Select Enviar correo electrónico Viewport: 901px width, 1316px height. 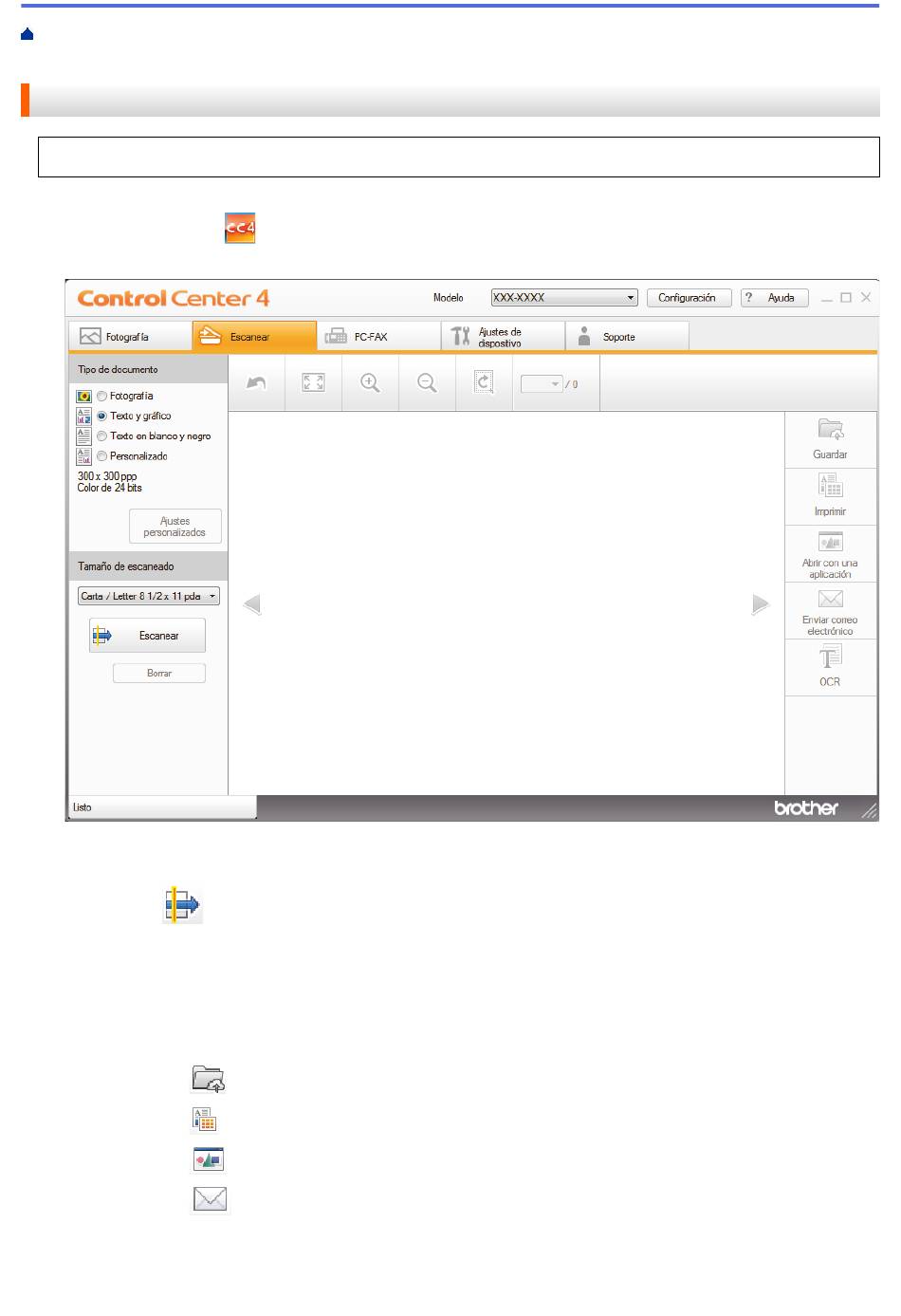[x=831, y=611]
